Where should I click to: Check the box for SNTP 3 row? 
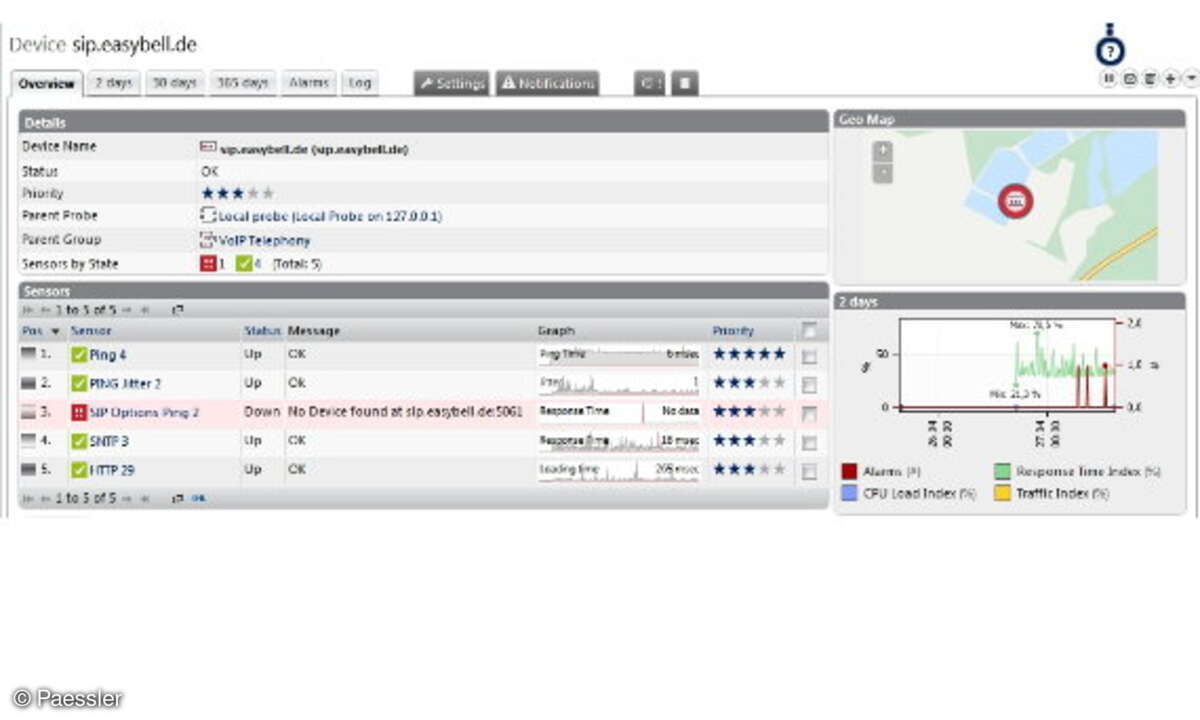point(809,442)
